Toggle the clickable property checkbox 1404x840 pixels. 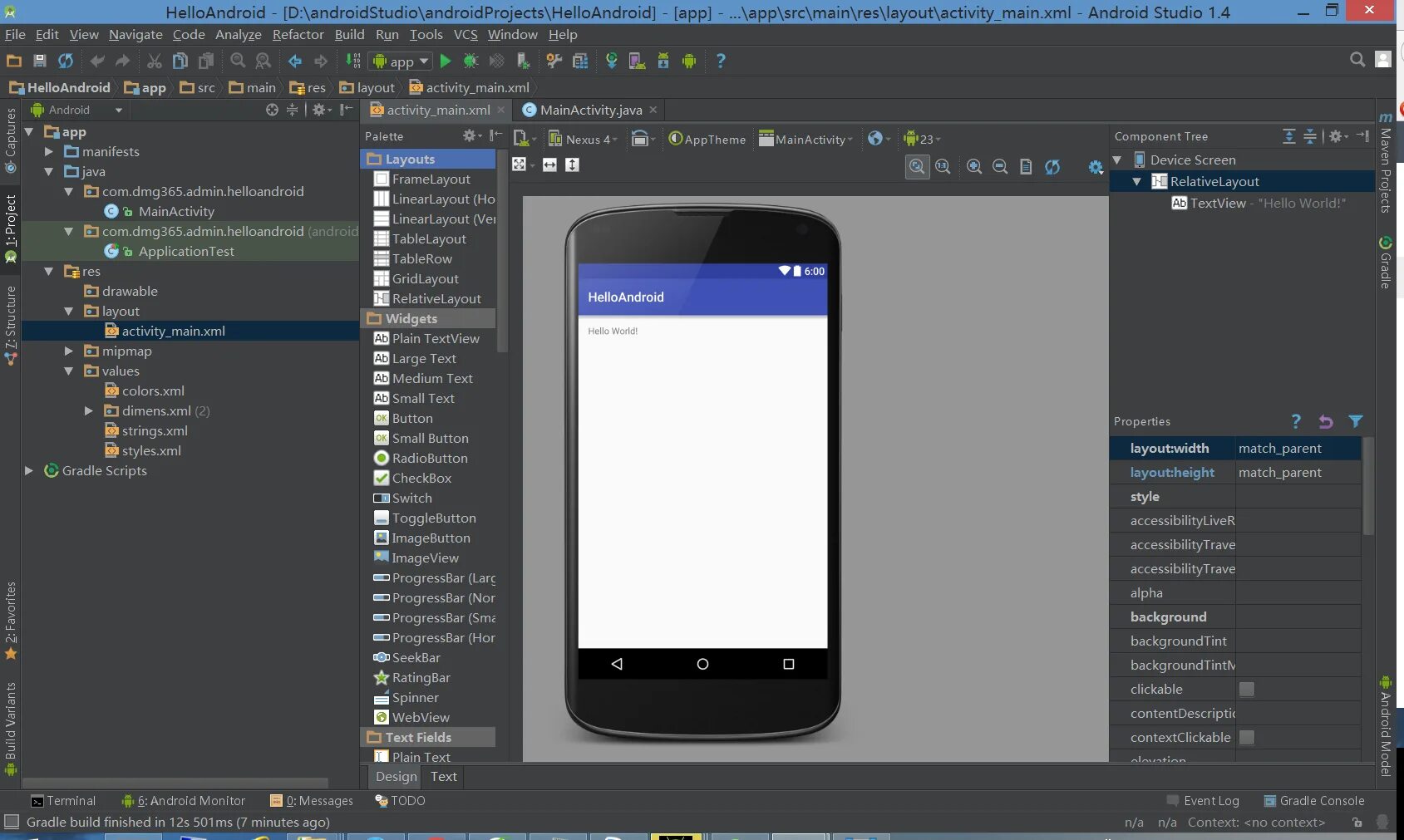(1246, 689)
